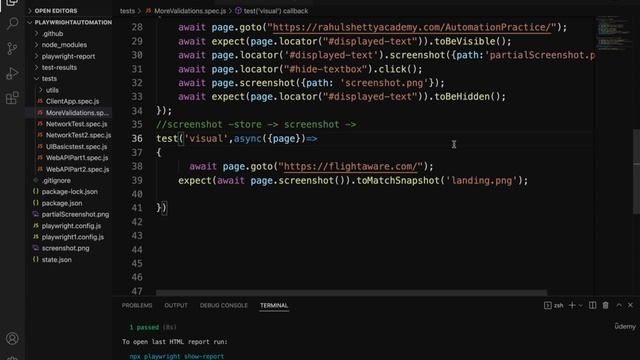The image size is (640, 360).
Task: Open screenshot.png in explorer
Action: point(65,248)
